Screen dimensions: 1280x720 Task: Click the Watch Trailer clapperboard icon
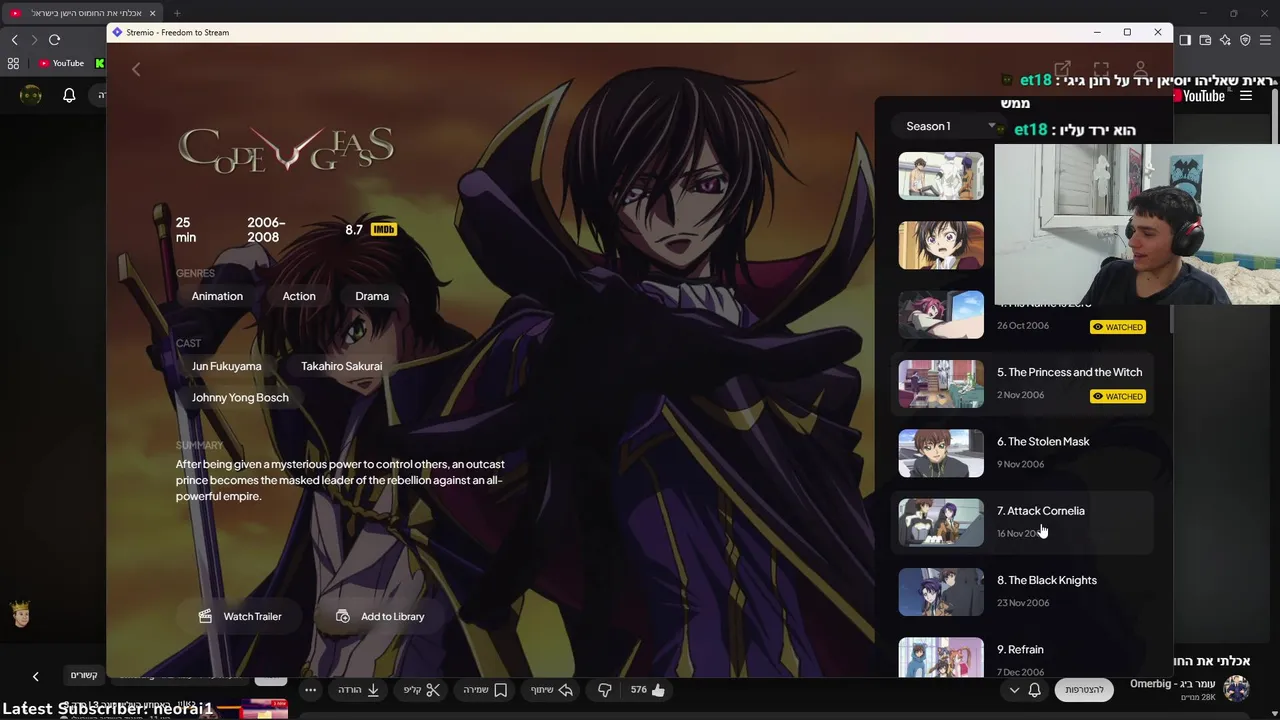(205, 617)
